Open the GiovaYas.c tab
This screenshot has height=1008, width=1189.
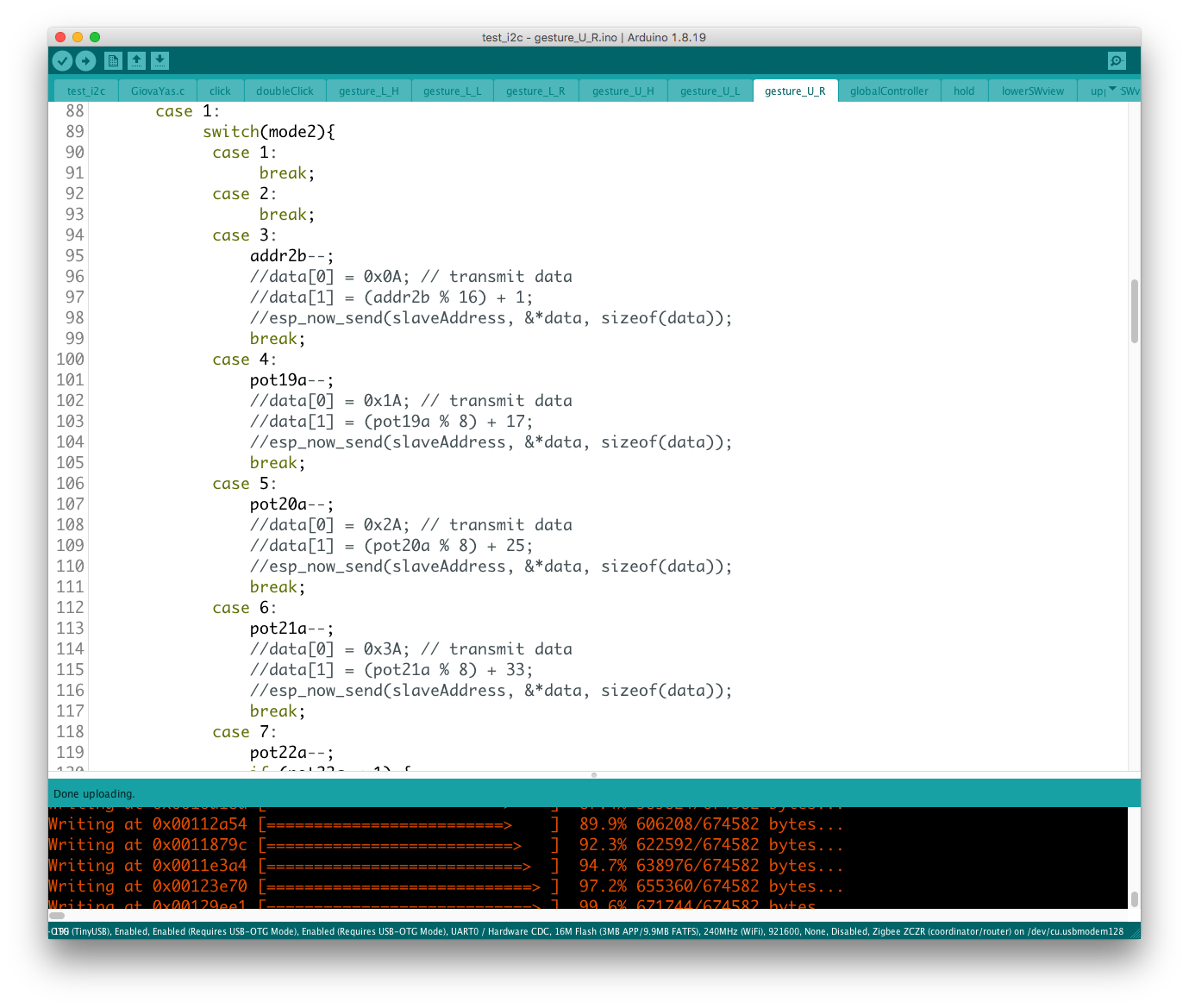pyautogui.click(x=158, y=91)
